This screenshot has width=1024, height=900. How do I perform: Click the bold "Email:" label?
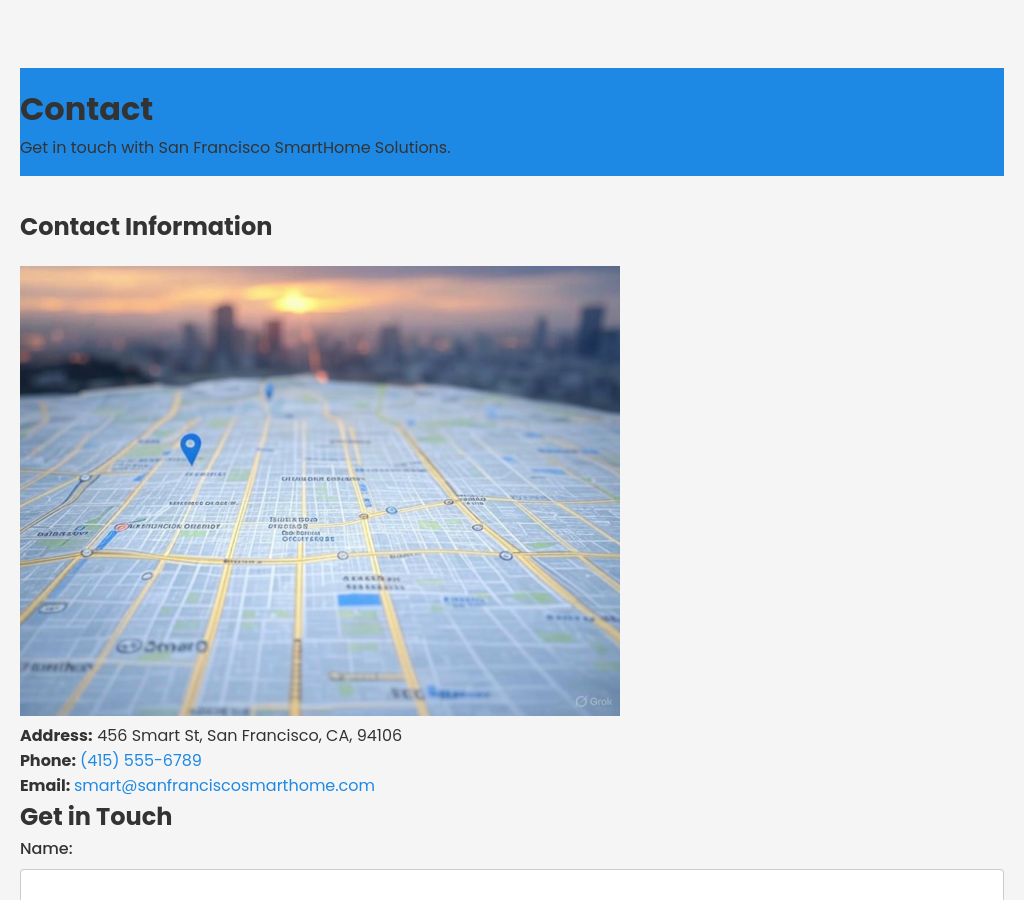click(x=45, y=786)
